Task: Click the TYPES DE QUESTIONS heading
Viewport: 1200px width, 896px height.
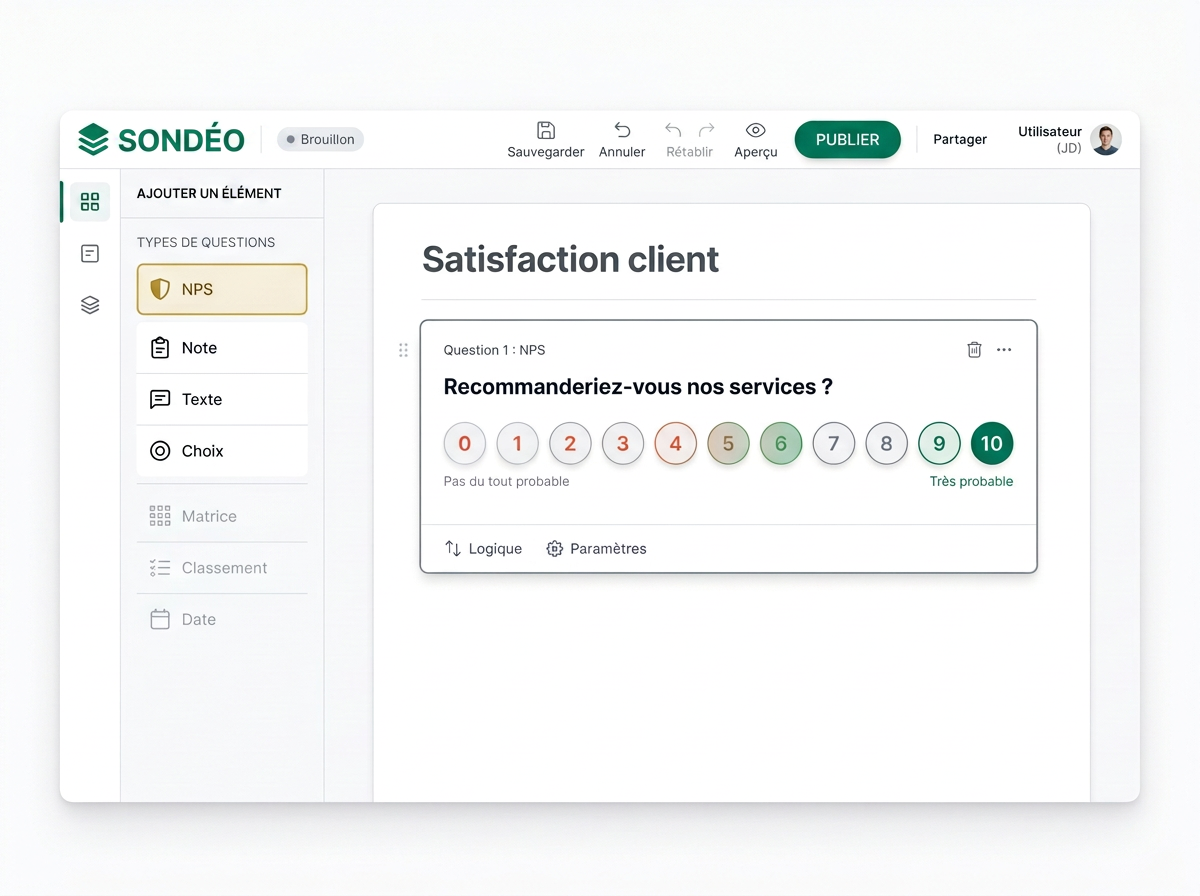Action: 206,242
